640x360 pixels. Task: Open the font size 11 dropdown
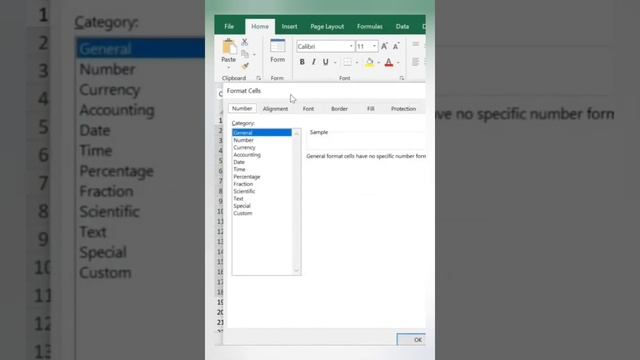(374, 47)
